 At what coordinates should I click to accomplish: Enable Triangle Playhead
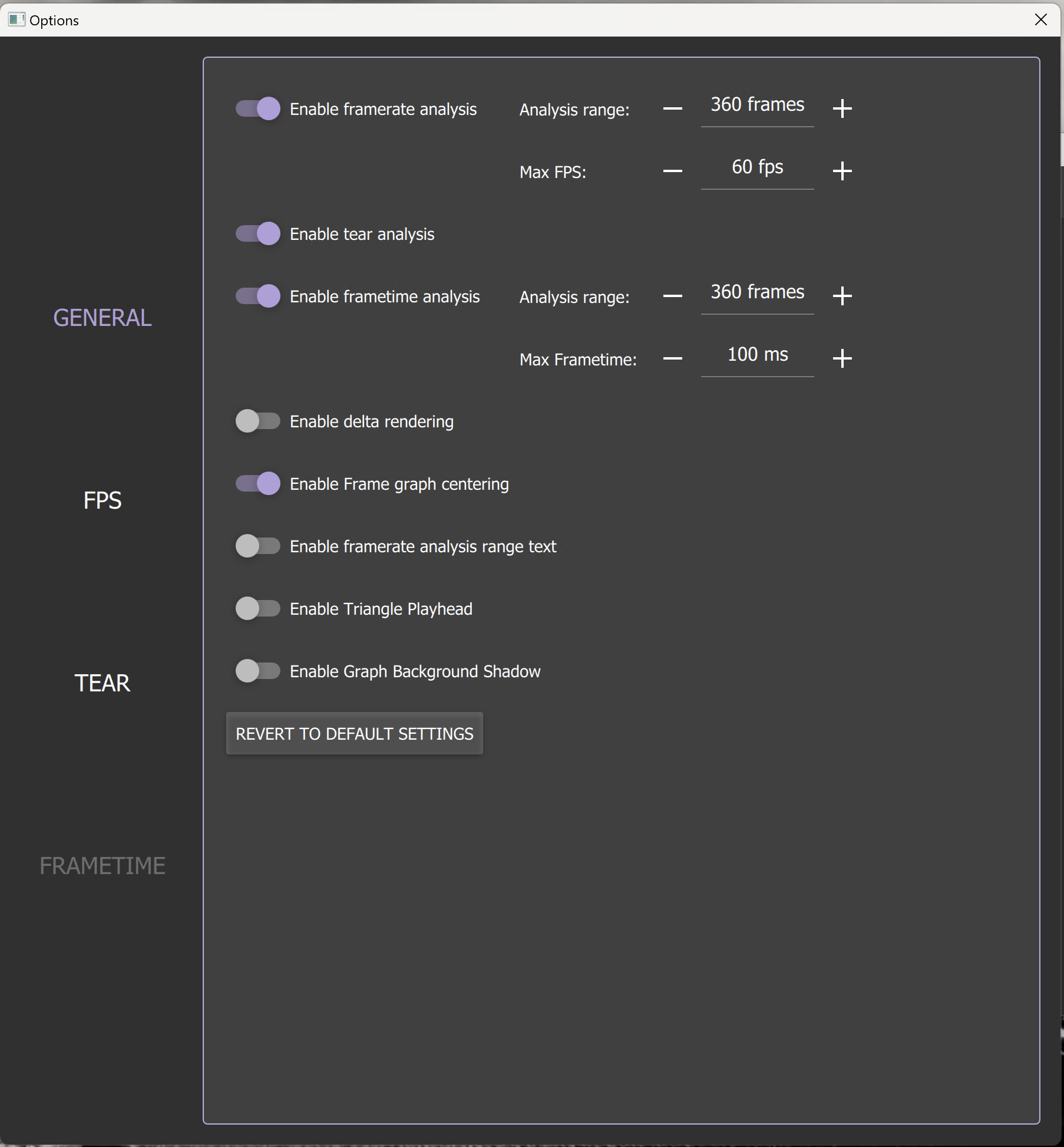click(x=257, y=608)
